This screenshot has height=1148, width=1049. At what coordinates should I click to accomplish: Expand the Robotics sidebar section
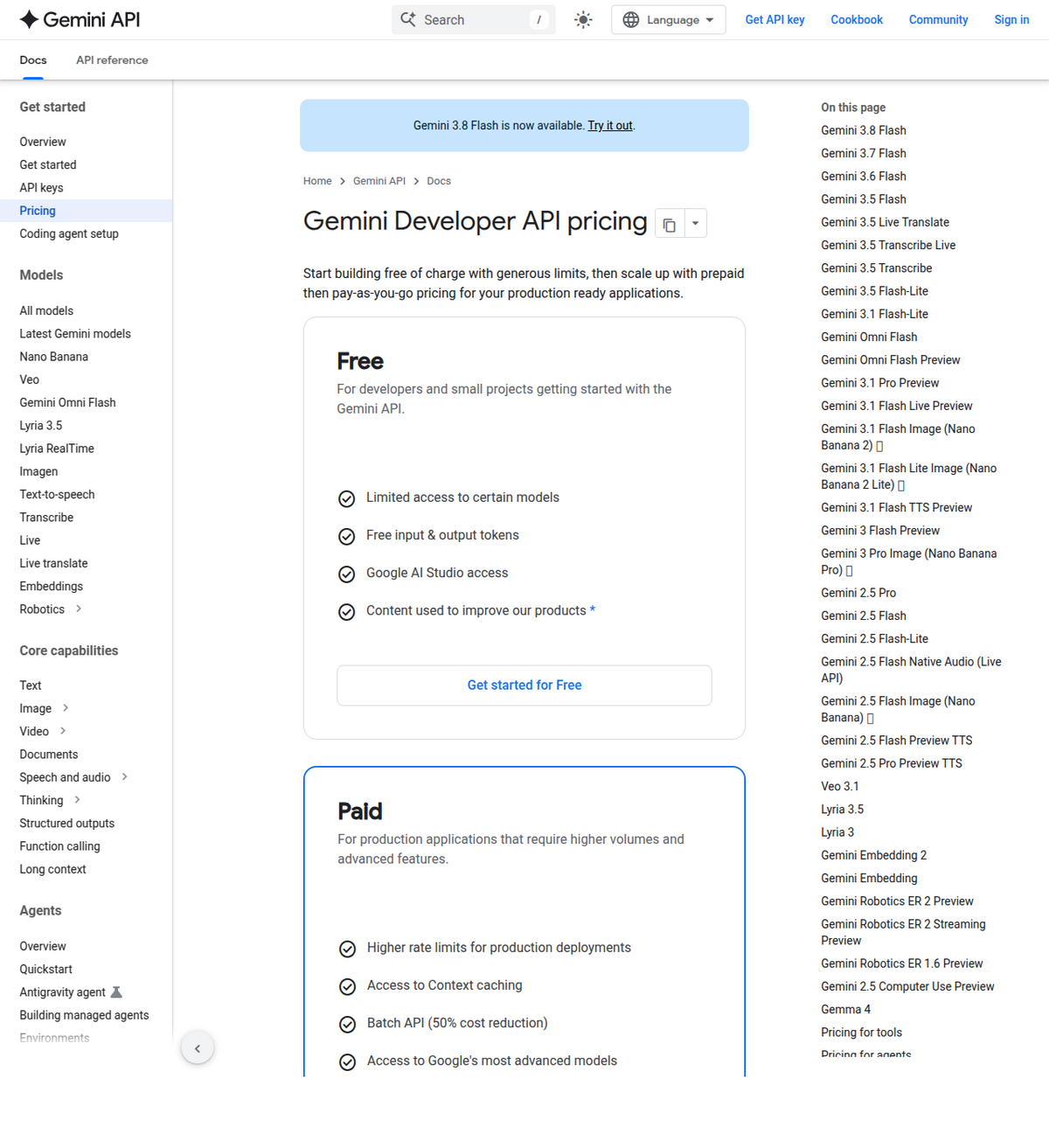click(79, 609)
